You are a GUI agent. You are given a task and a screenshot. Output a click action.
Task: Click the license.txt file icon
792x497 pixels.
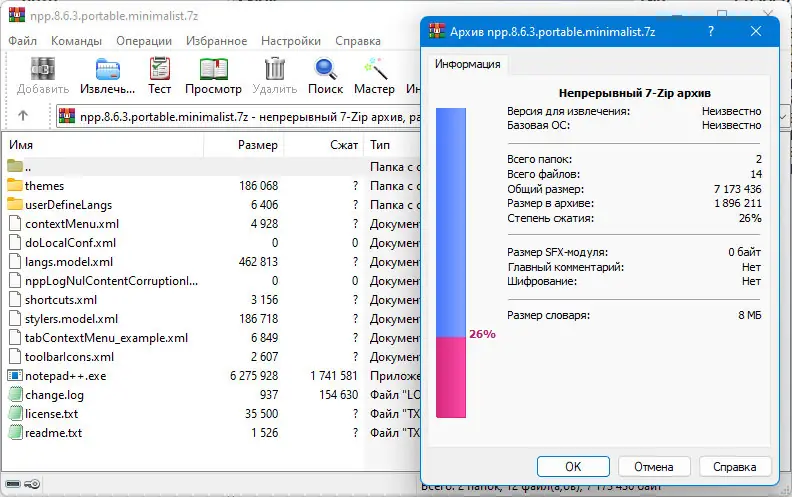pyautogui.click(x=16, y=413)
